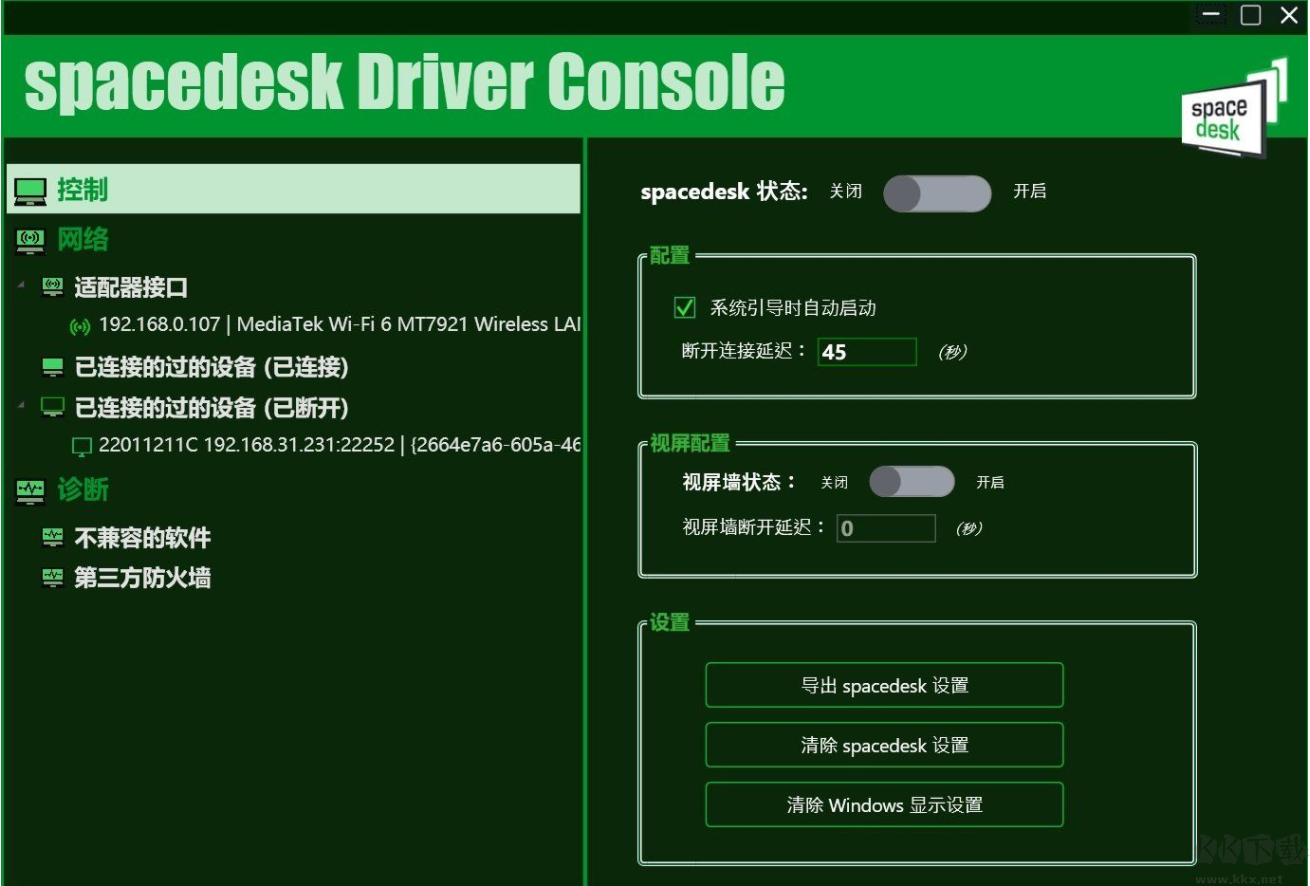Collapse the 适配器接口 tree node
This screenshot has width=1310, height=886.
coord(22,287)
